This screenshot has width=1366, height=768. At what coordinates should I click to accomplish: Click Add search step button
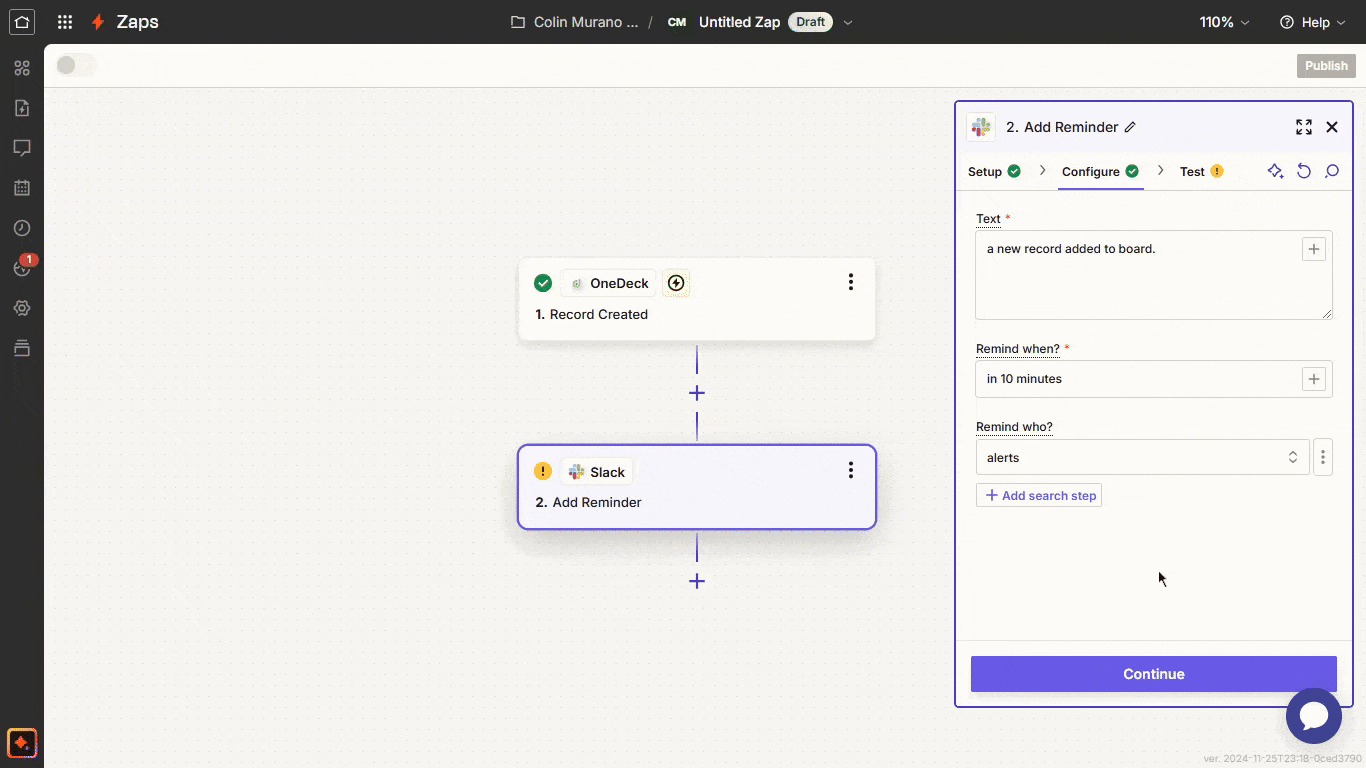pos(1039,495)
